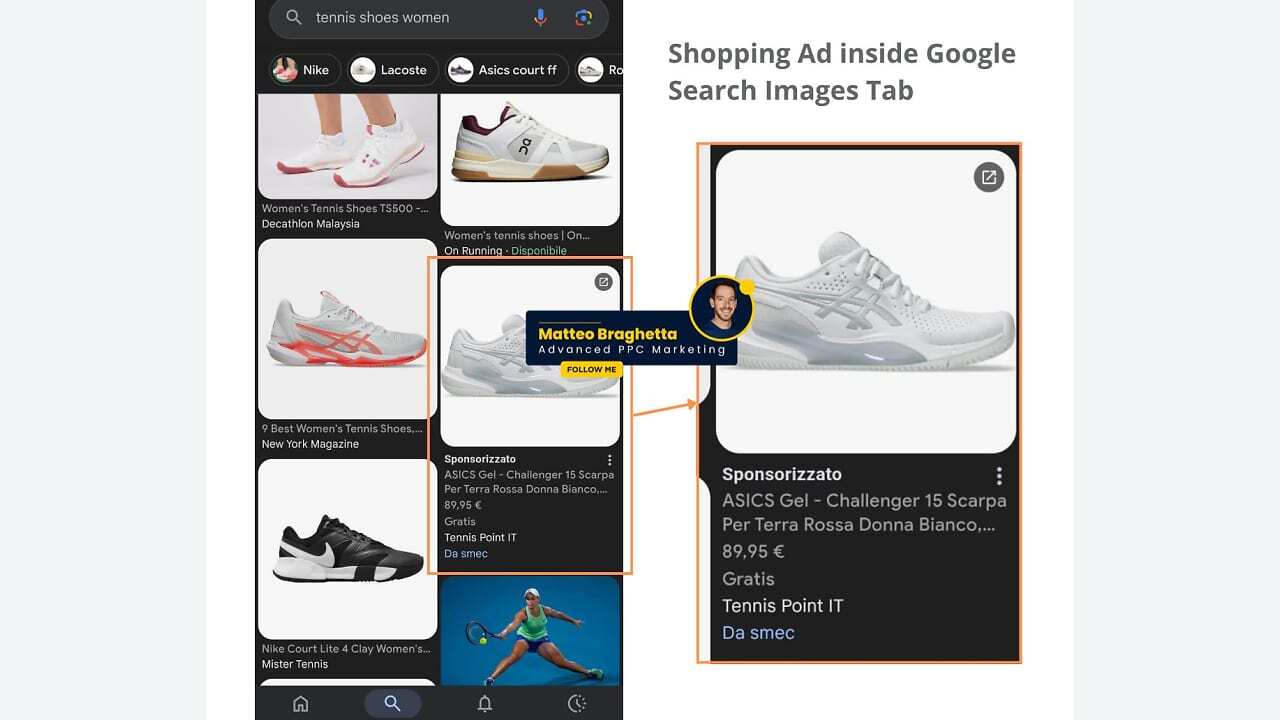
Task: Open notifications via the bell icon
Action: 485,703
